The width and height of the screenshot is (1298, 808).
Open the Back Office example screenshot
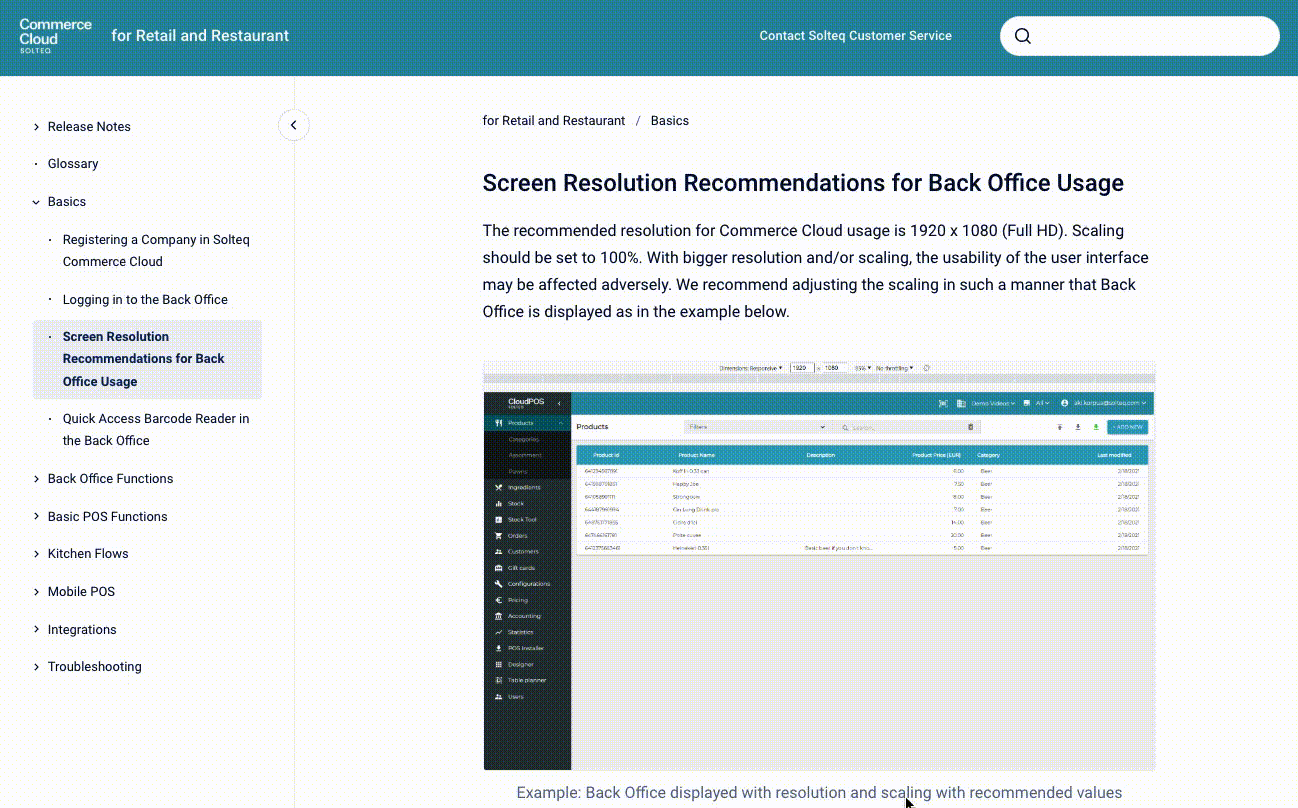818,566
